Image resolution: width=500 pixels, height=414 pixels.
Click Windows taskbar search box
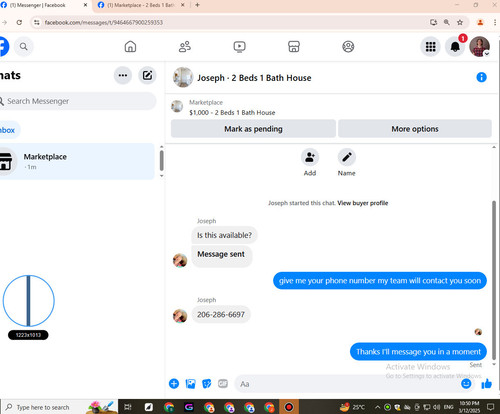coord(60,407)
